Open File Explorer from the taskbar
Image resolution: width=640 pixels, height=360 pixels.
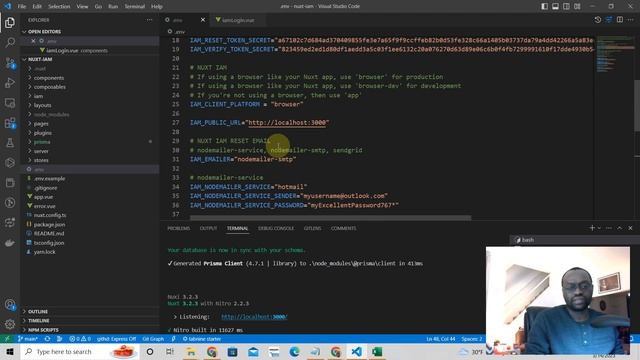(191, 351)
